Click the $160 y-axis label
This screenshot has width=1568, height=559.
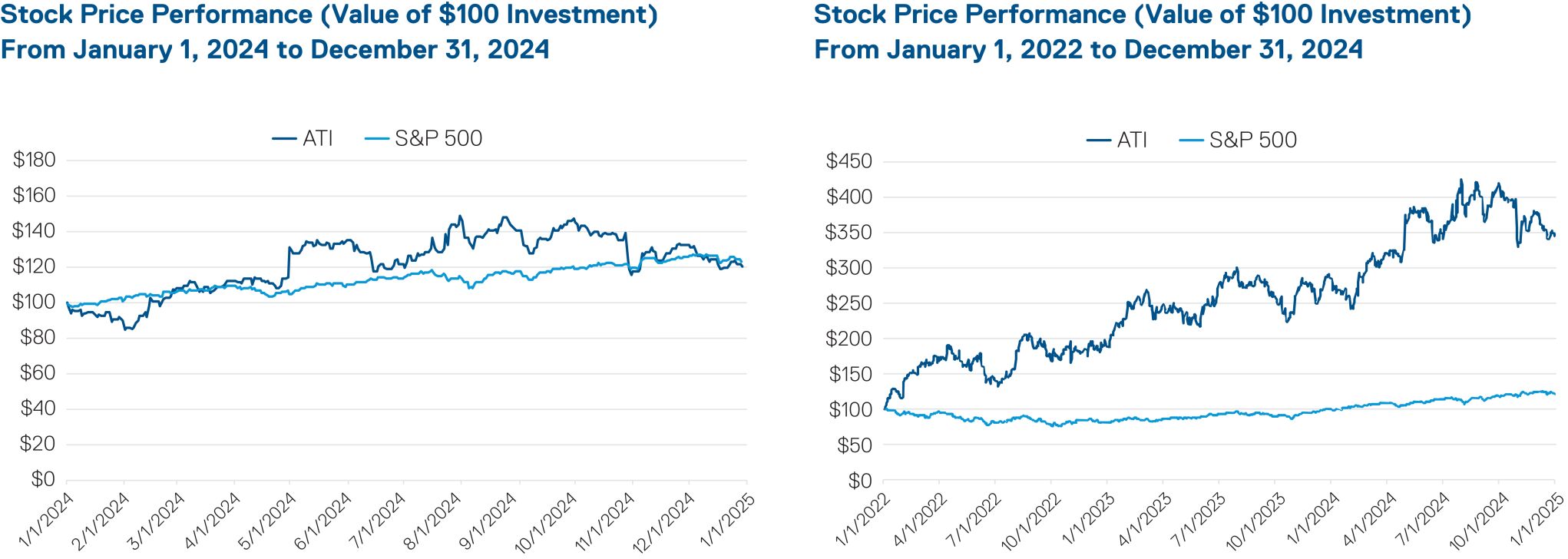[35, 195]
